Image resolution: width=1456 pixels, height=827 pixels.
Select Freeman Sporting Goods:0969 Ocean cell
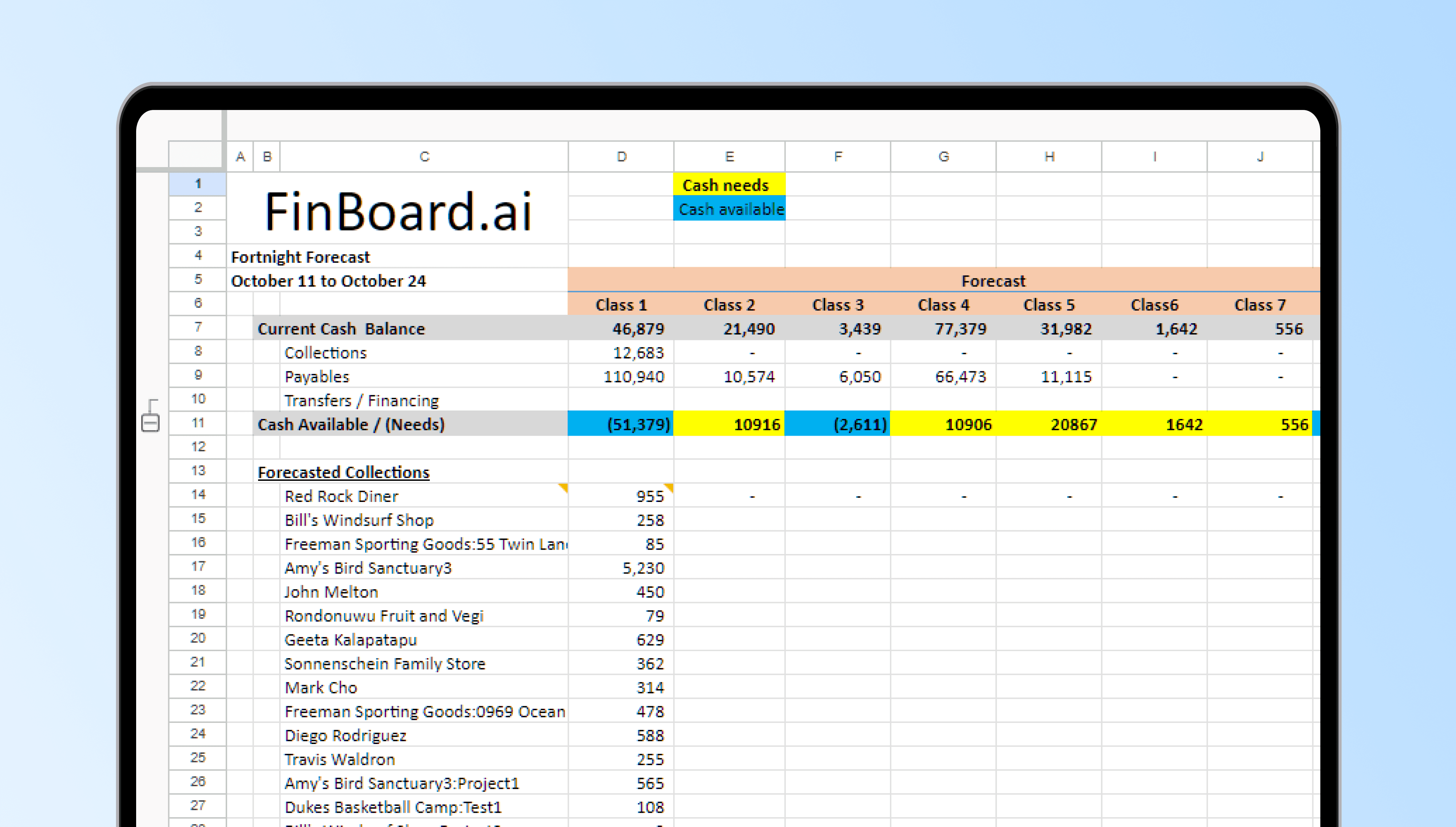coord(424,711)
